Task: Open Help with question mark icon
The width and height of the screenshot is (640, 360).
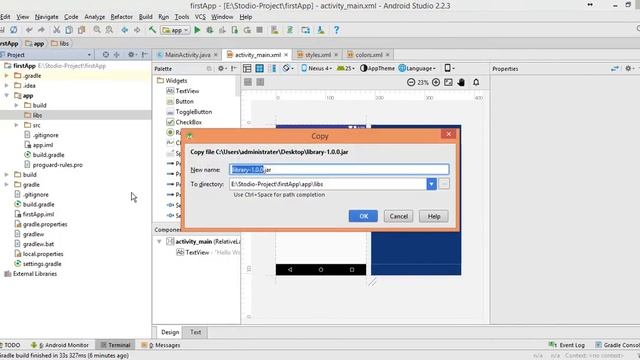Action: (336, 30)
